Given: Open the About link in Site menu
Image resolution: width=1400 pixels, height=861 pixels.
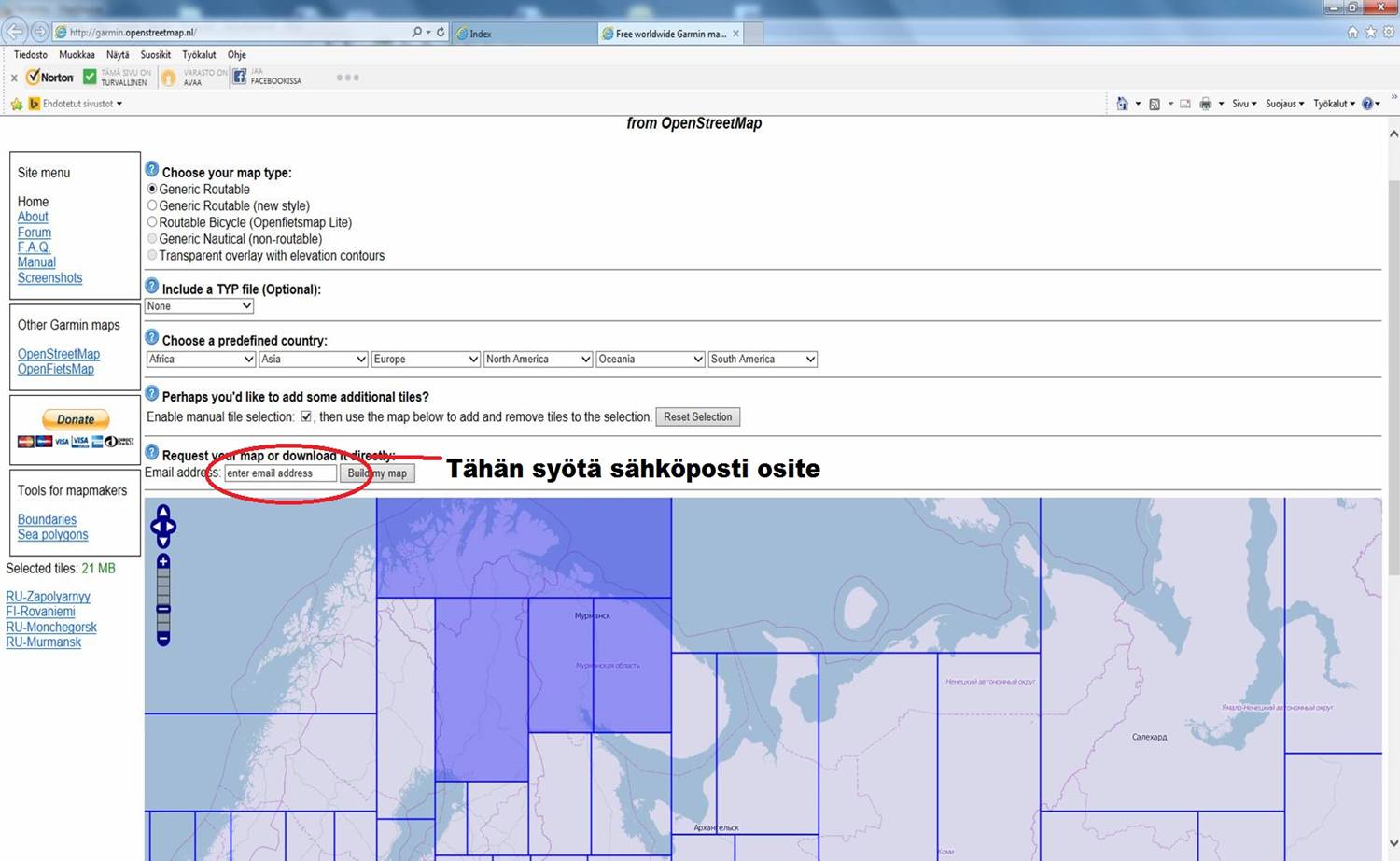Looking at the screenshot, I should 33,217.
